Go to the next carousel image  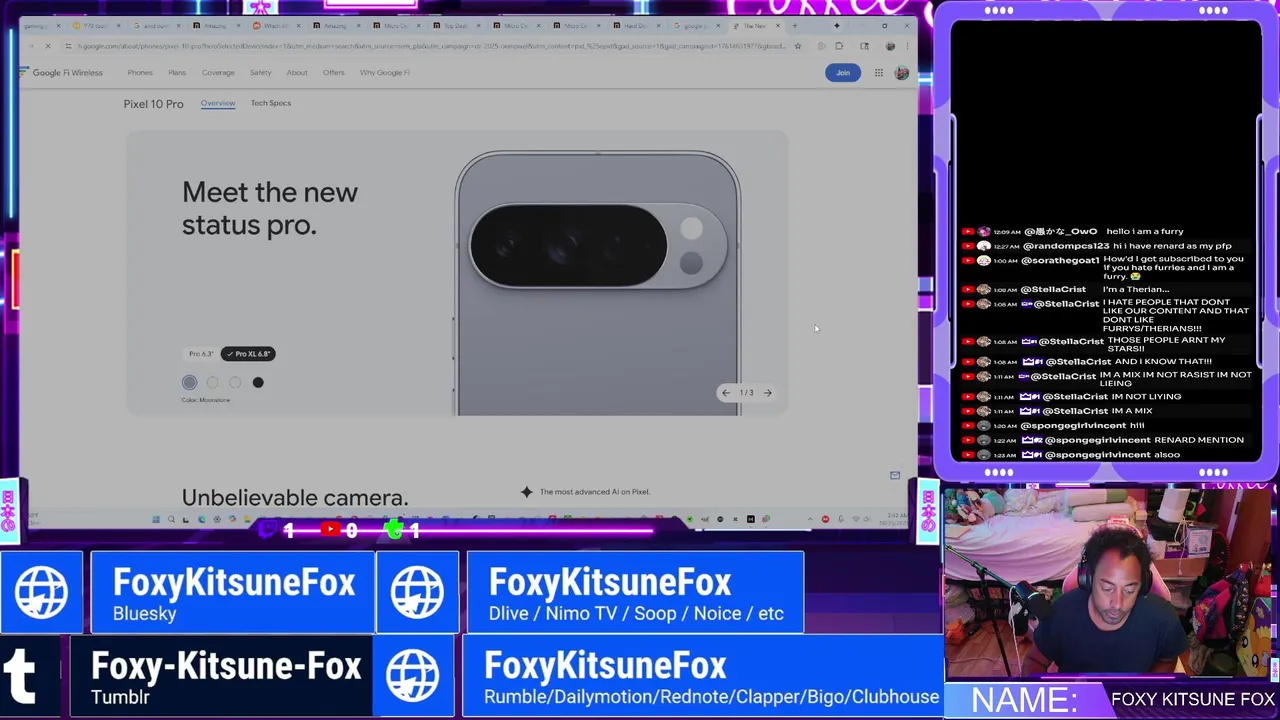[767, 393]
